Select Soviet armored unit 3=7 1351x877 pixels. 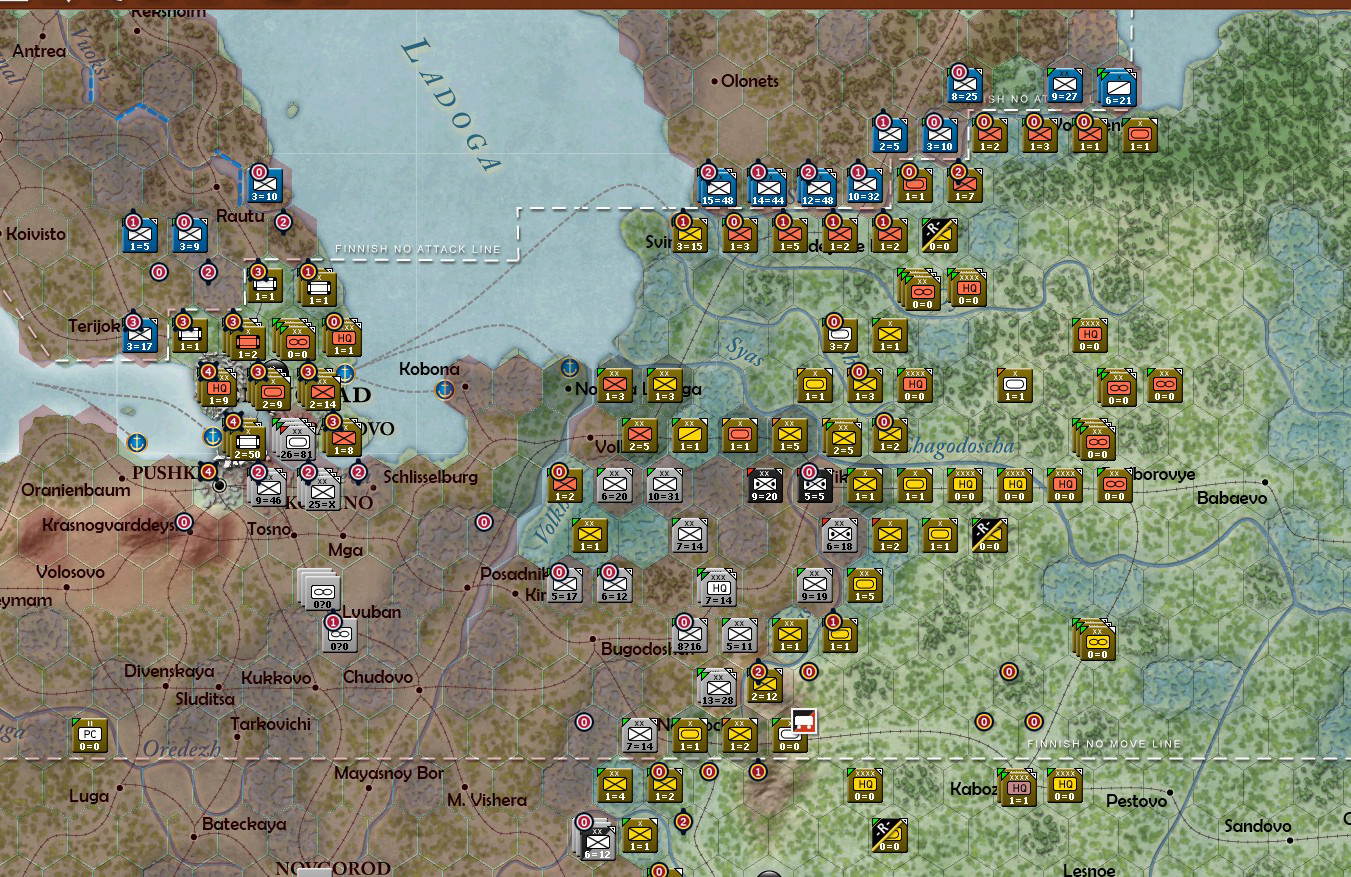pyautogui.click(x=840, y=335)
